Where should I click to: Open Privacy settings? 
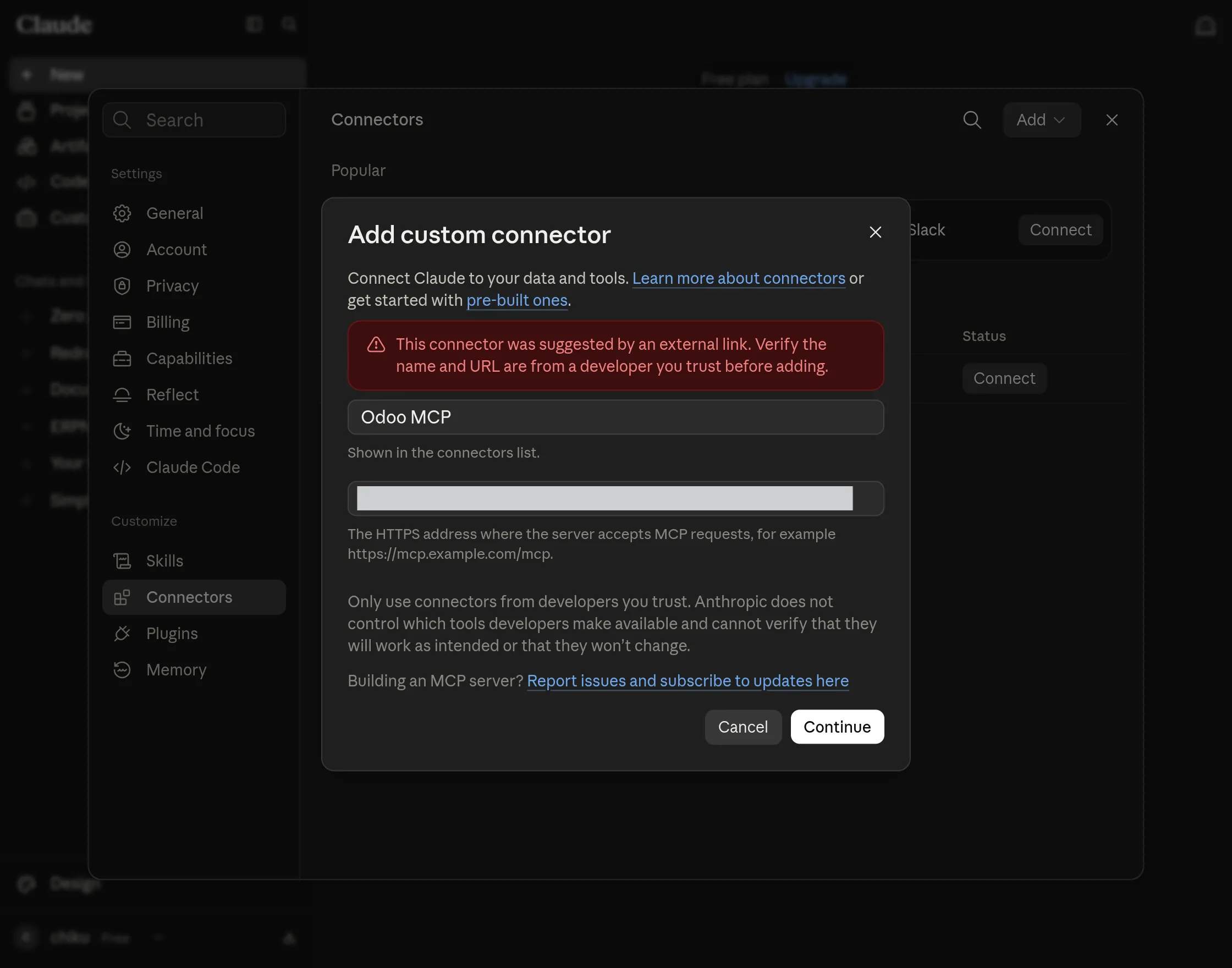194,285
